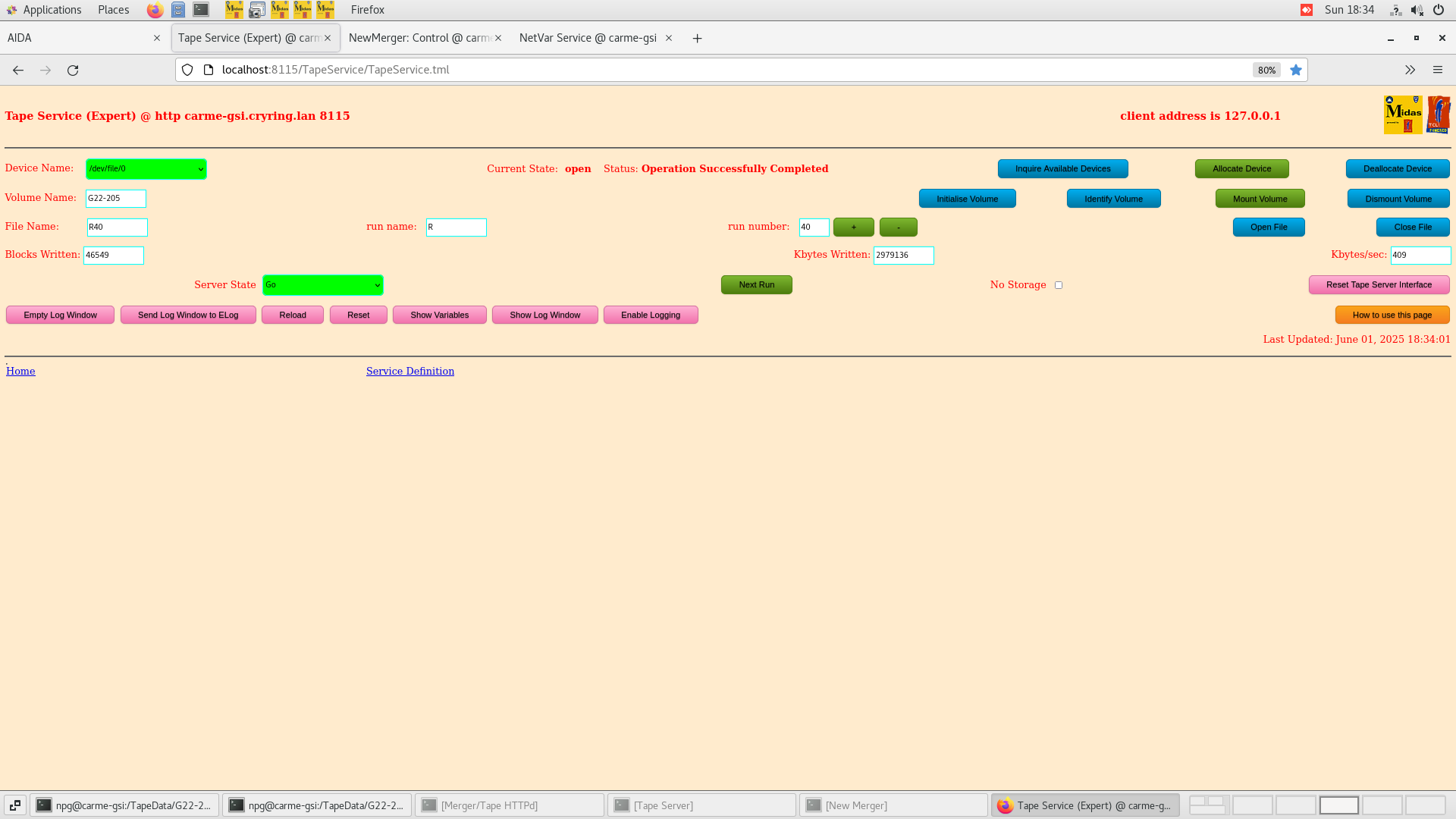This screenshot has width=1456, height=819.
Task: Expand the Firefox toolbar overflow chevron
Action: tap(1410, 70)
